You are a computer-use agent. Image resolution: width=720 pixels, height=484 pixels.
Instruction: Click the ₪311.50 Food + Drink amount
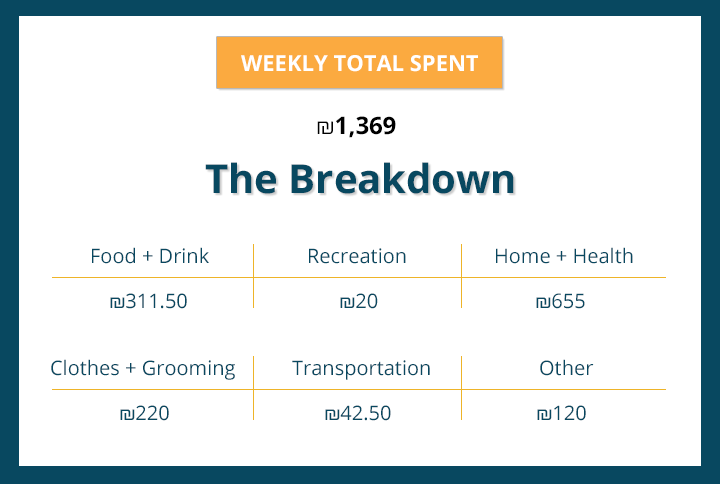coord(148,301)
